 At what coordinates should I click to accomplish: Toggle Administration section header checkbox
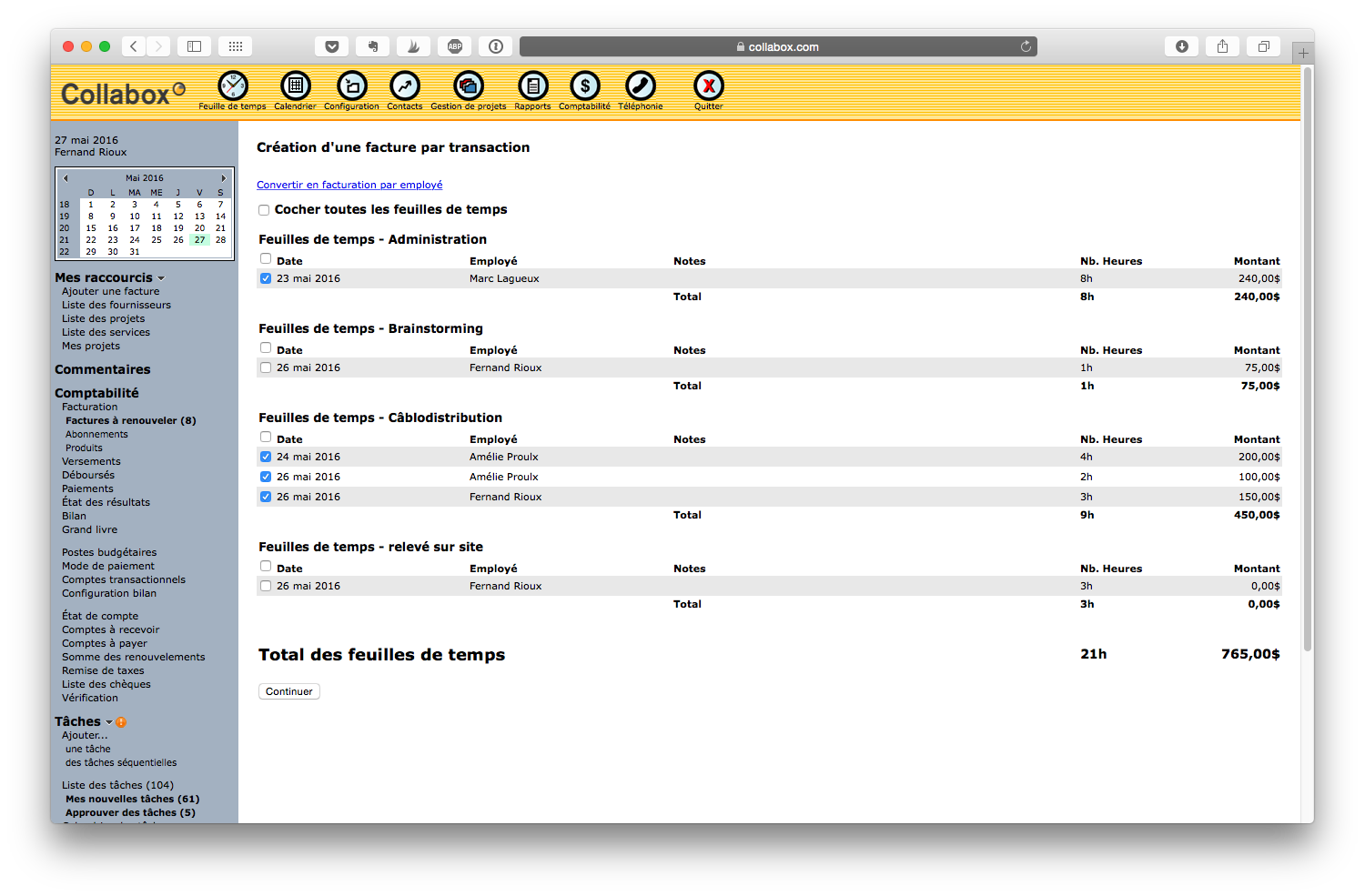pos(266,259)
